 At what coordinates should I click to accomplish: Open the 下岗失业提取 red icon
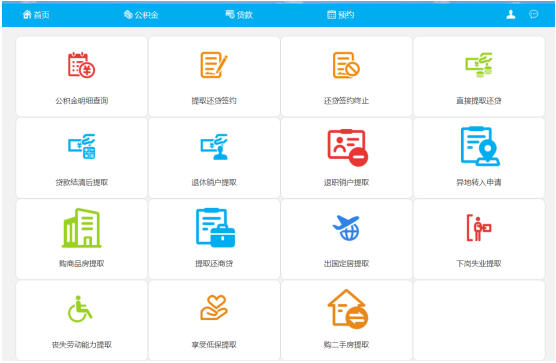coord(479,228)
